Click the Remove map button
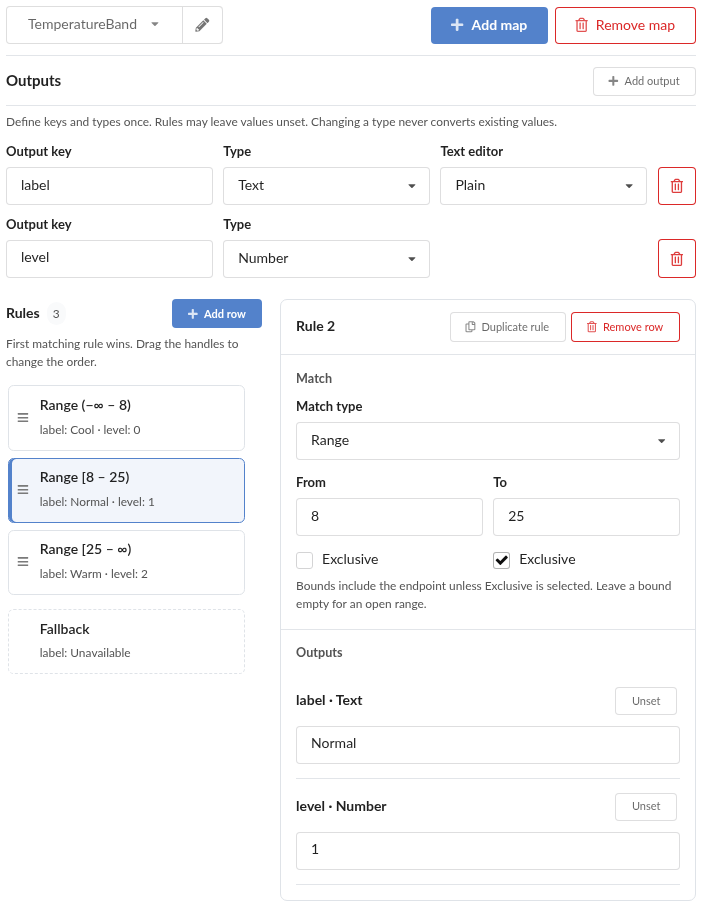Viewport: 703px width, 907px height. coord(625,25)
